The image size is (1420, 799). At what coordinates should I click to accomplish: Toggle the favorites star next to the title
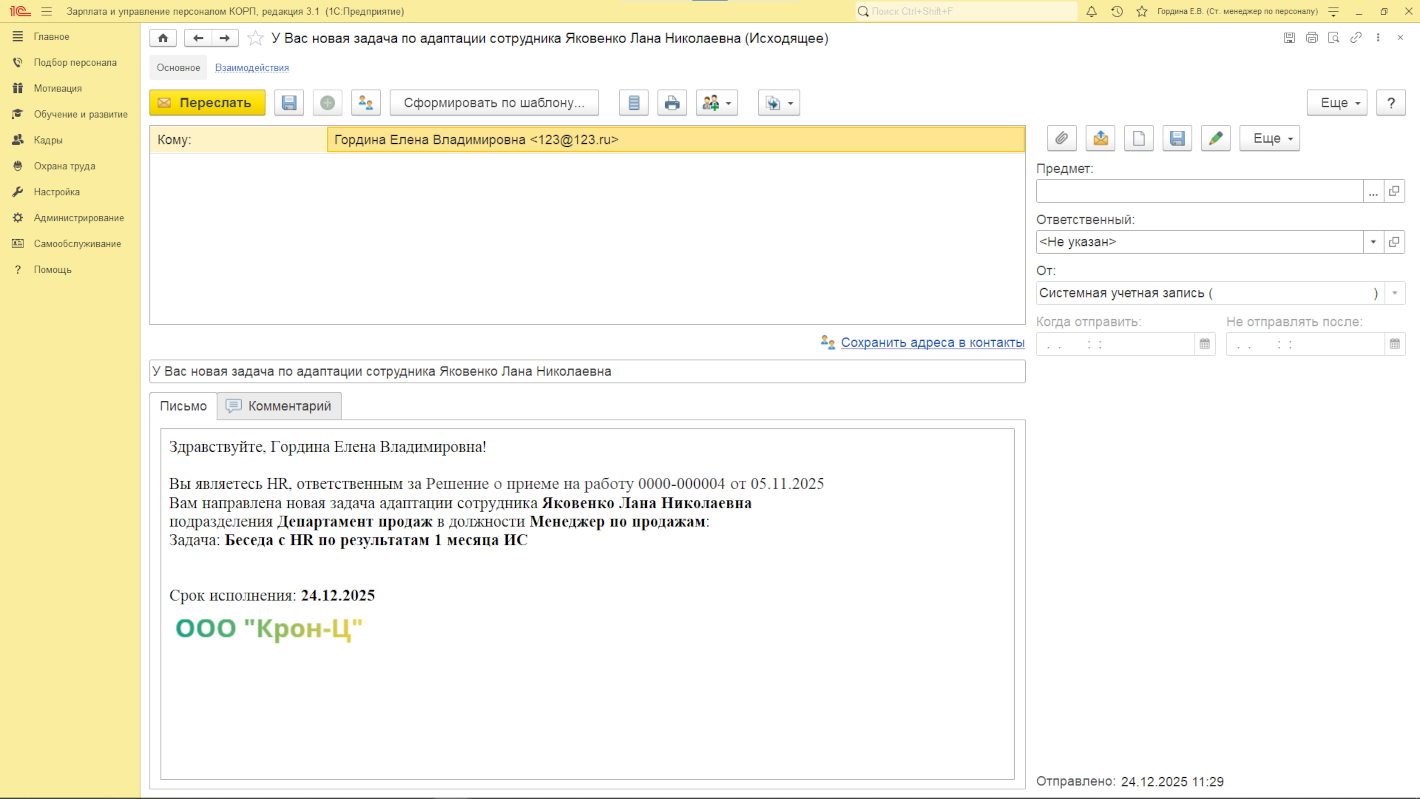tap(255, 38)
